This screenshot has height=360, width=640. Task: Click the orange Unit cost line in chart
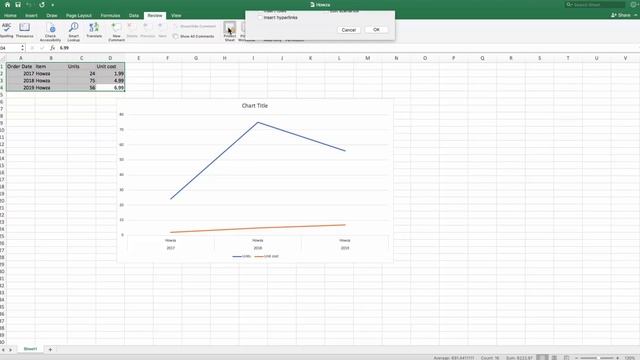tap(258, 229)
